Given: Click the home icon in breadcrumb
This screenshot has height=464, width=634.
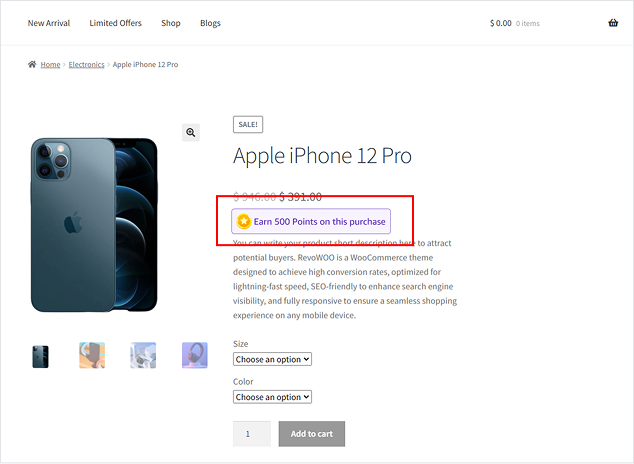Looking at the screenshot, I should [32, 64].
